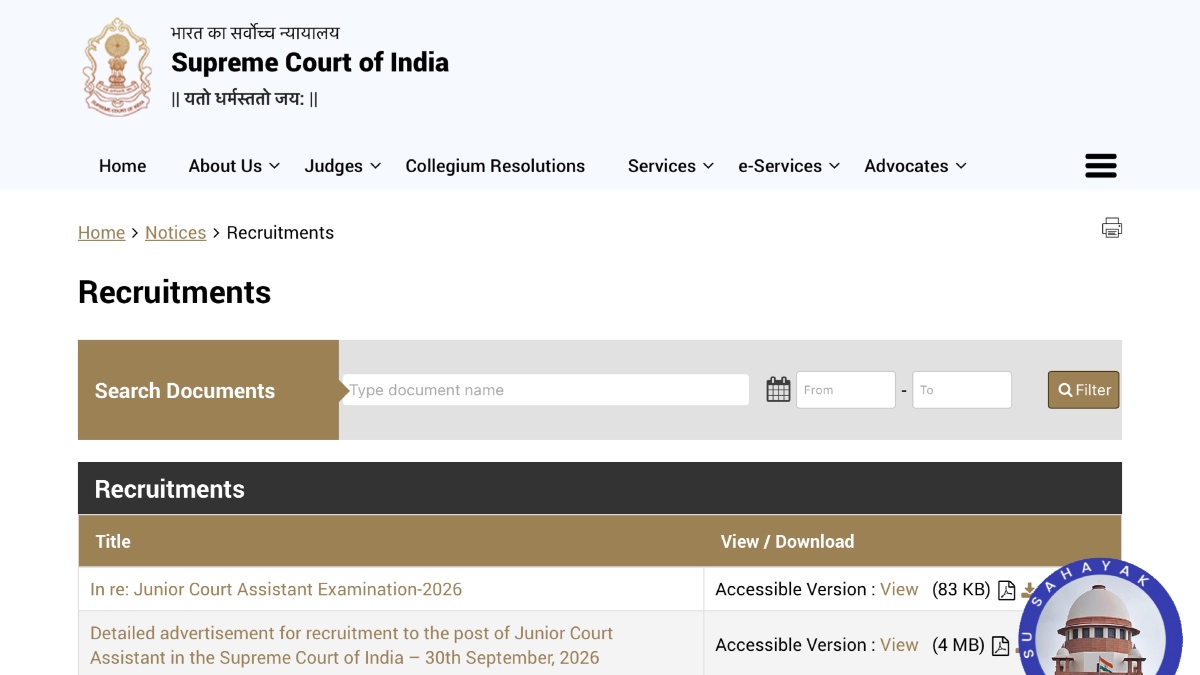Open the hamburger menu icon

tap(1100, 166)
